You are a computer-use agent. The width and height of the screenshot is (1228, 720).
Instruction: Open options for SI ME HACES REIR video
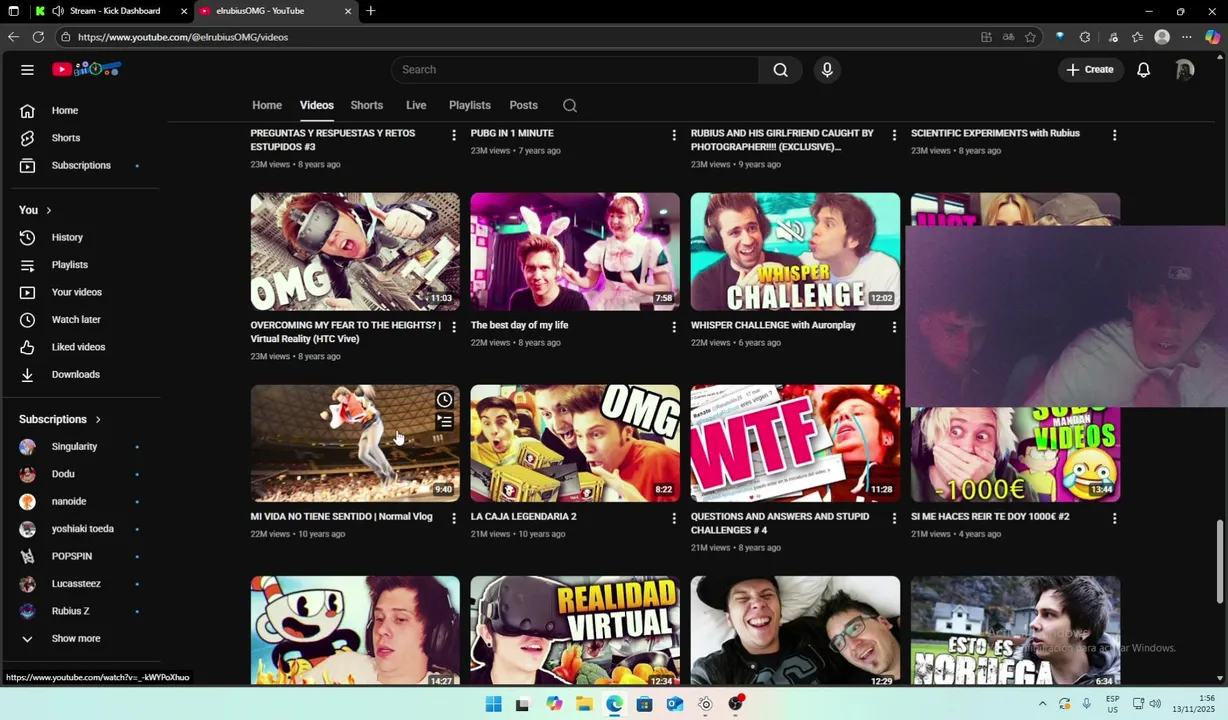[x=1114, y=518]
